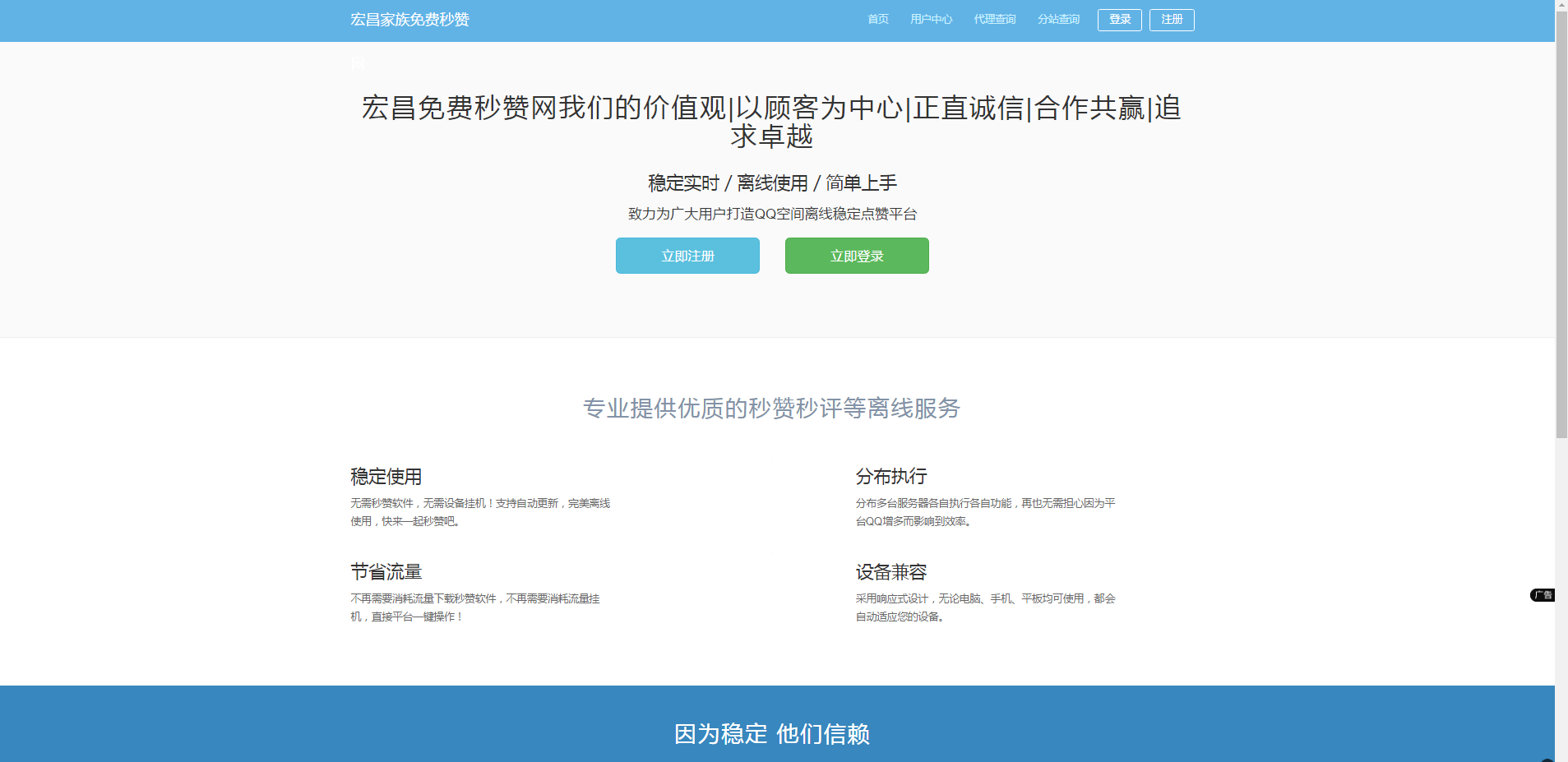The image size is (1568, 762).
Task: Click the description starting 无需秒赞软件，无需设备挂机
Action: [x=480, y=512]
